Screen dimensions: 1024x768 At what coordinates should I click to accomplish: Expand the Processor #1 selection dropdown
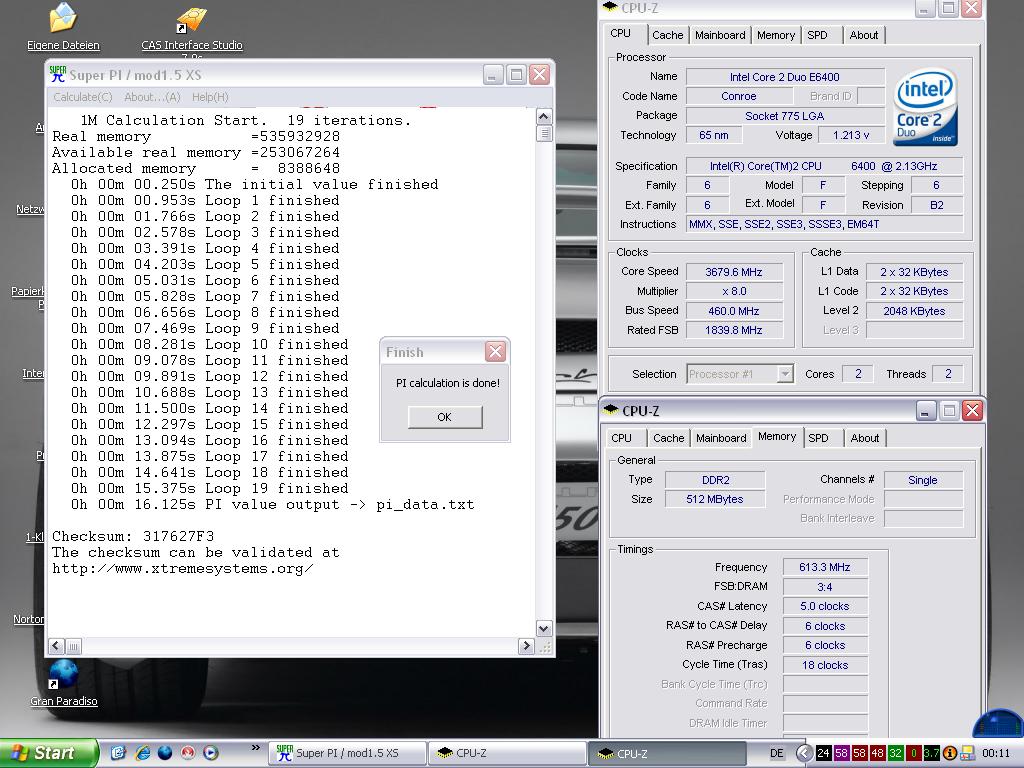tap(785, 374)
